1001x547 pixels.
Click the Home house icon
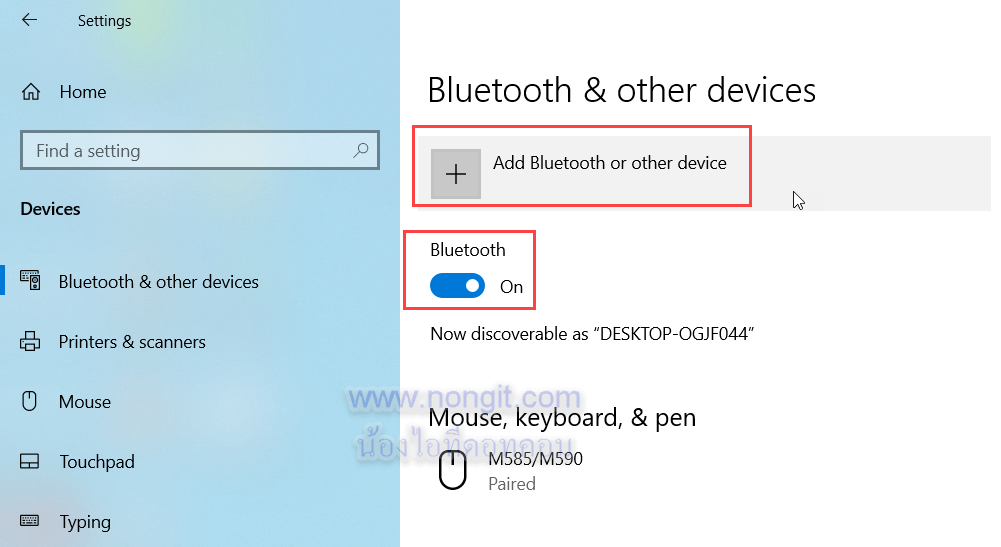31,92
